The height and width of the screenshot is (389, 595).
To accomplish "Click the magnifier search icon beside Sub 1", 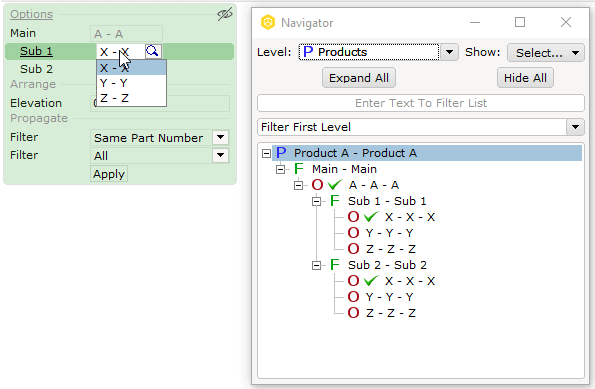I will pos(153,51).
